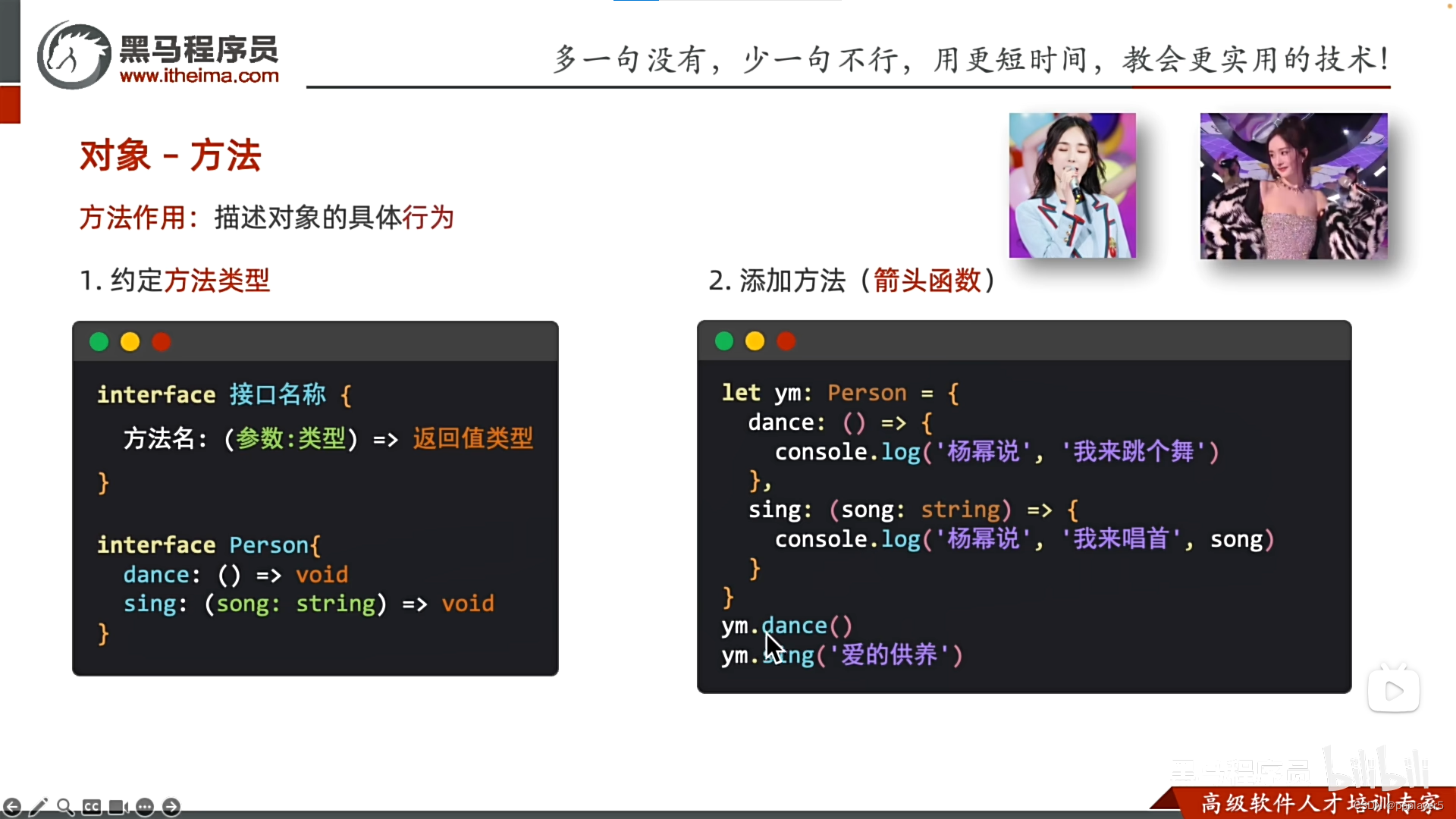Screen dimensions: 1456x819
Task: Click the Bilibili play button overlay
Action: pos(1393,690)
